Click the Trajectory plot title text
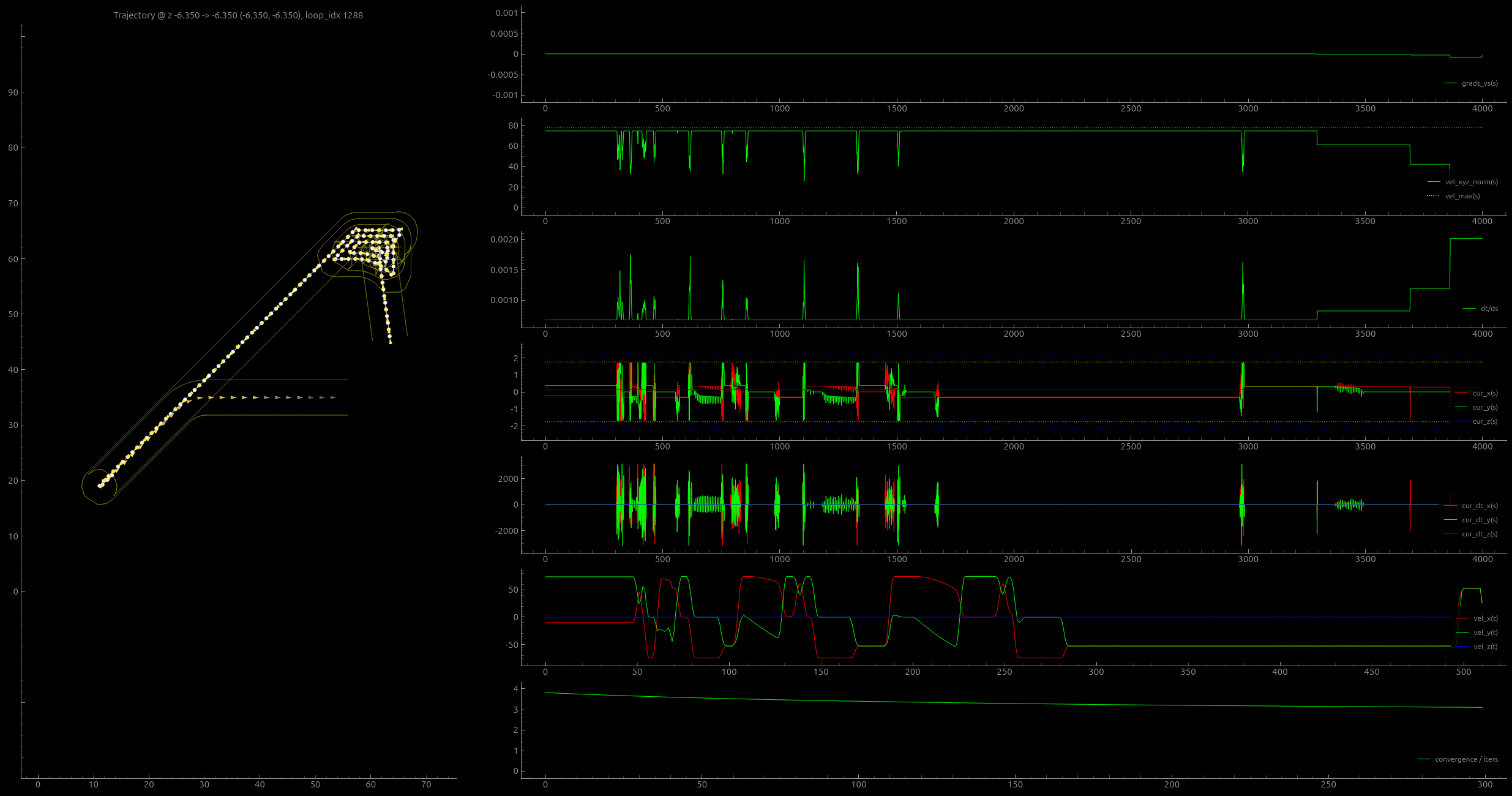 coord(238,15)
